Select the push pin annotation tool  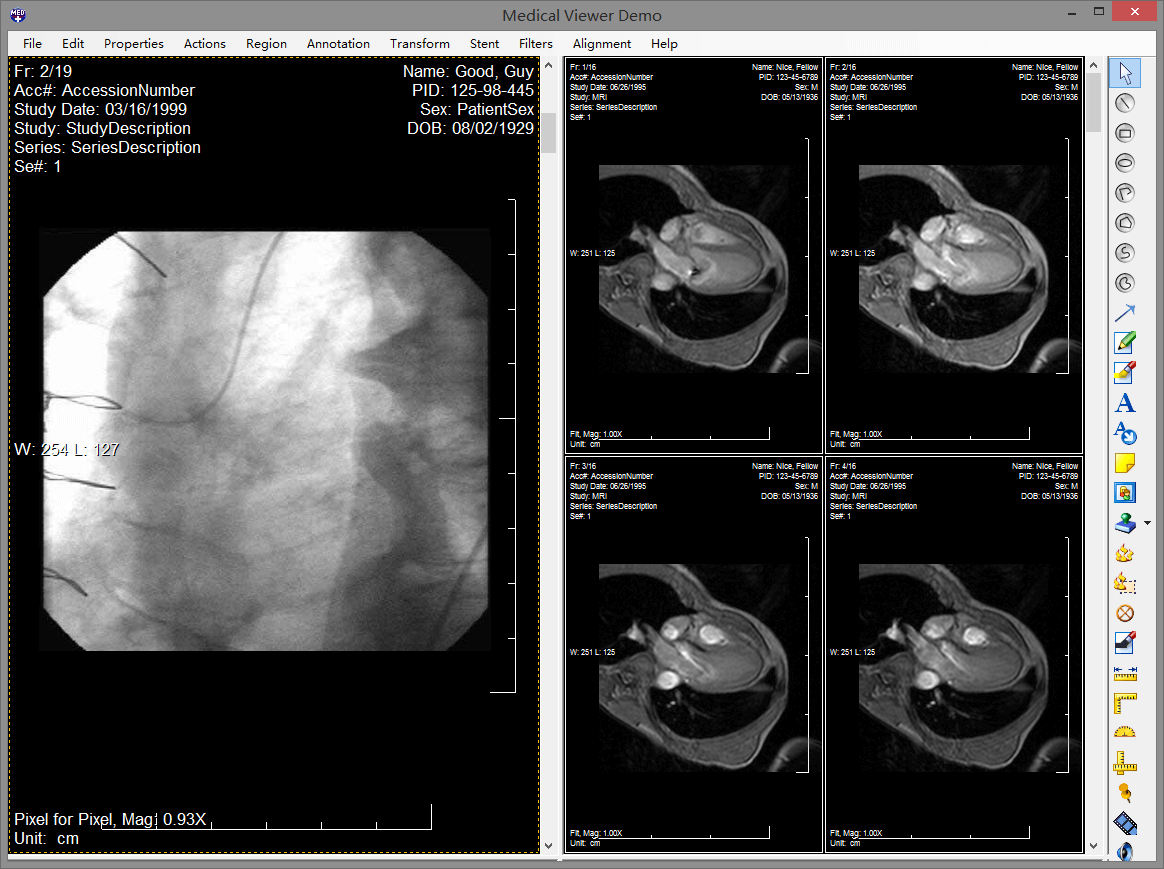click(x=1125, y=793)
